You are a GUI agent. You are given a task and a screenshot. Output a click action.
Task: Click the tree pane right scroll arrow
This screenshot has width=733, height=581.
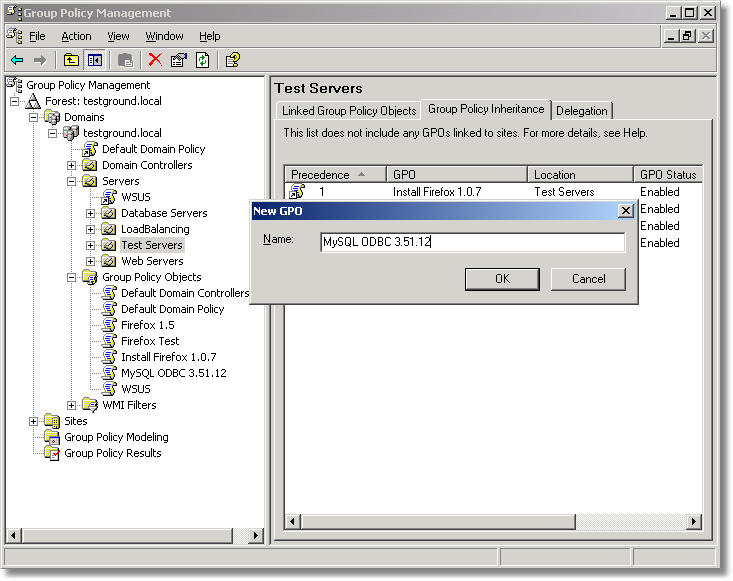click(x=256, y=535)
